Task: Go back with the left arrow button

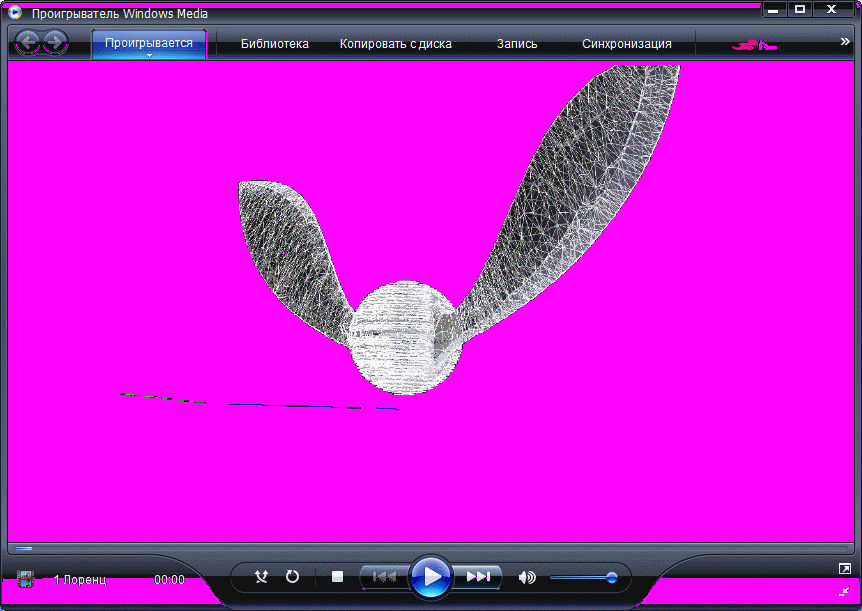Action: tap(27, 42)
